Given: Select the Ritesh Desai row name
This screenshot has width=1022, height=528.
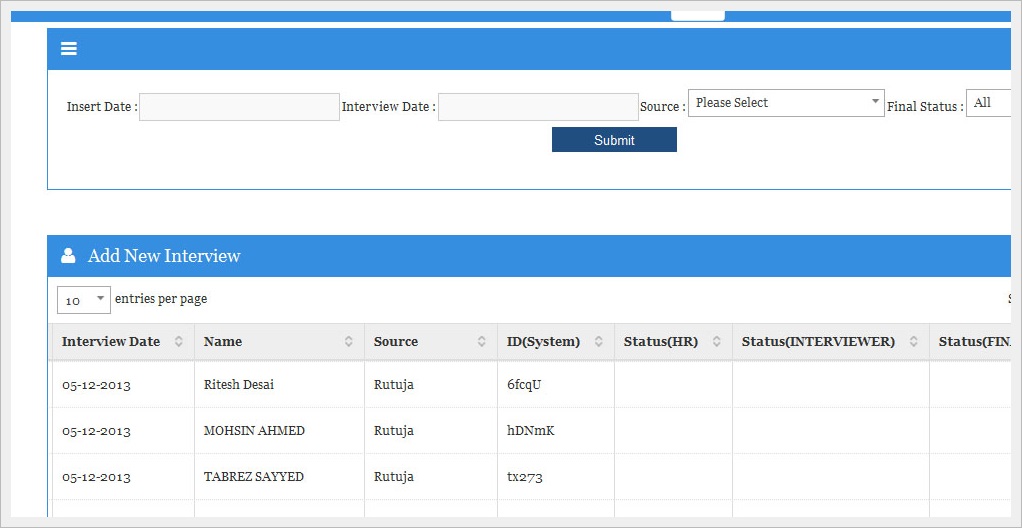Looking at the screenshot, I should click(238, 385).
